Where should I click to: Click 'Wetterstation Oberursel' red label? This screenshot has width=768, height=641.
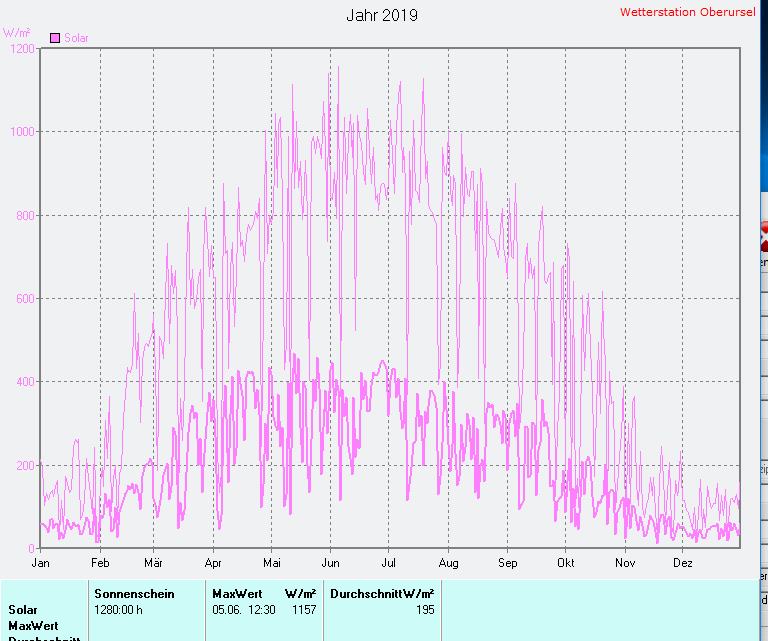pyautogui.click(x=688, y=12)
